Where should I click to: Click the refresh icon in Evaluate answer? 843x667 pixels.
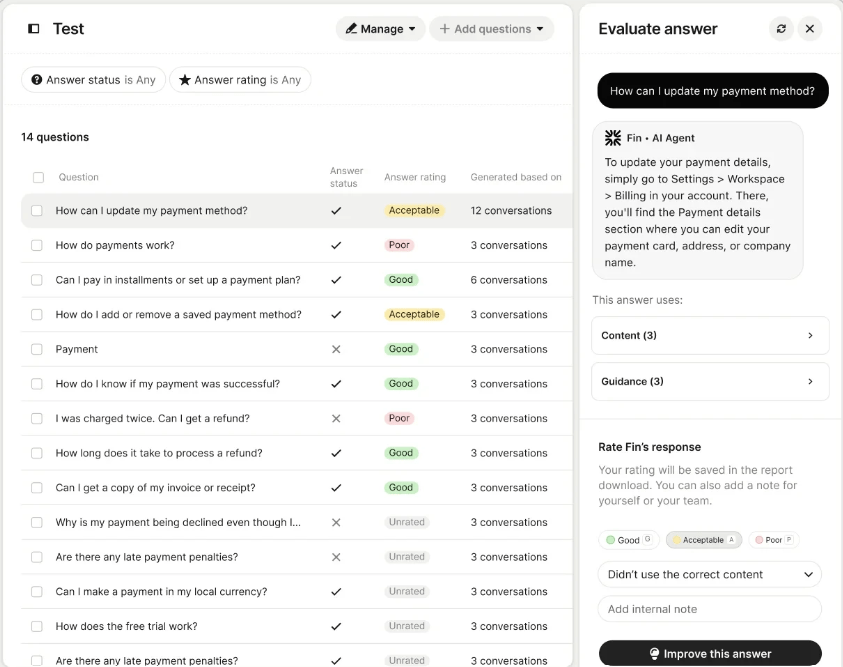(781, 29)
